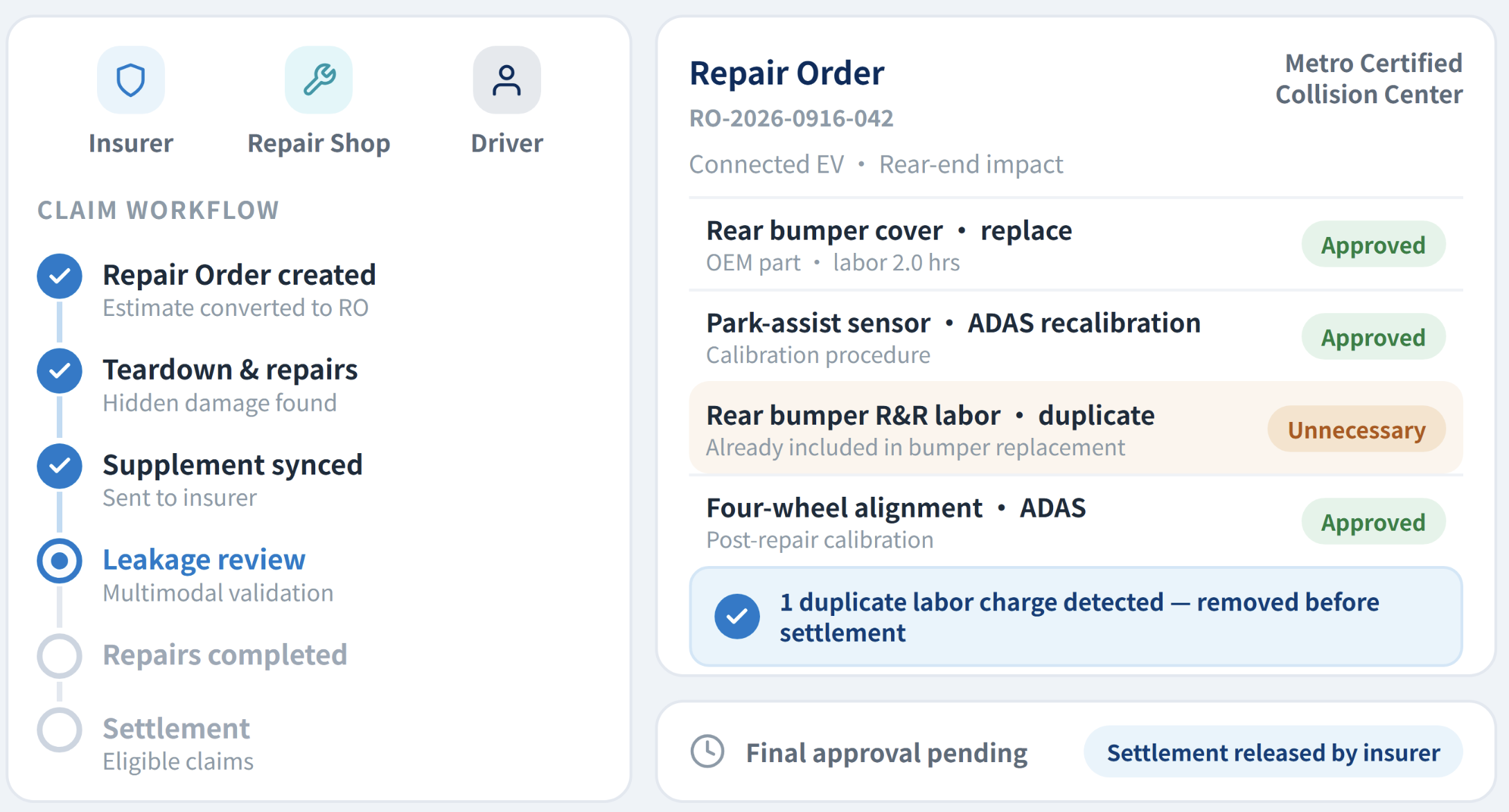Image resolution: width=1509 pixels, height=812 pixels.
Task: Click the Eligible claims subtitle
Action: [178, 761]
